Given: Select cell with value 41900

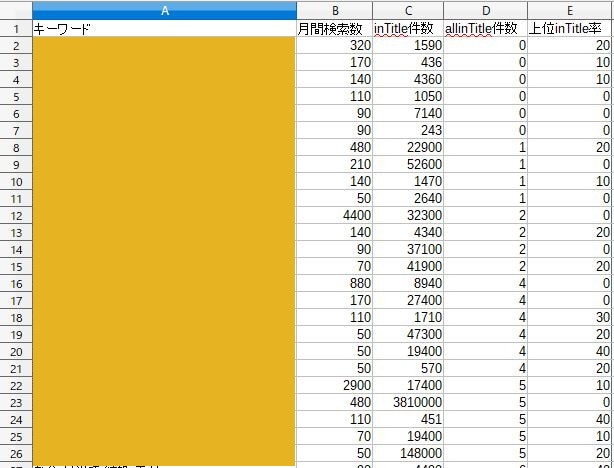Looking at the screenshot, I should [x=408, y=266].
